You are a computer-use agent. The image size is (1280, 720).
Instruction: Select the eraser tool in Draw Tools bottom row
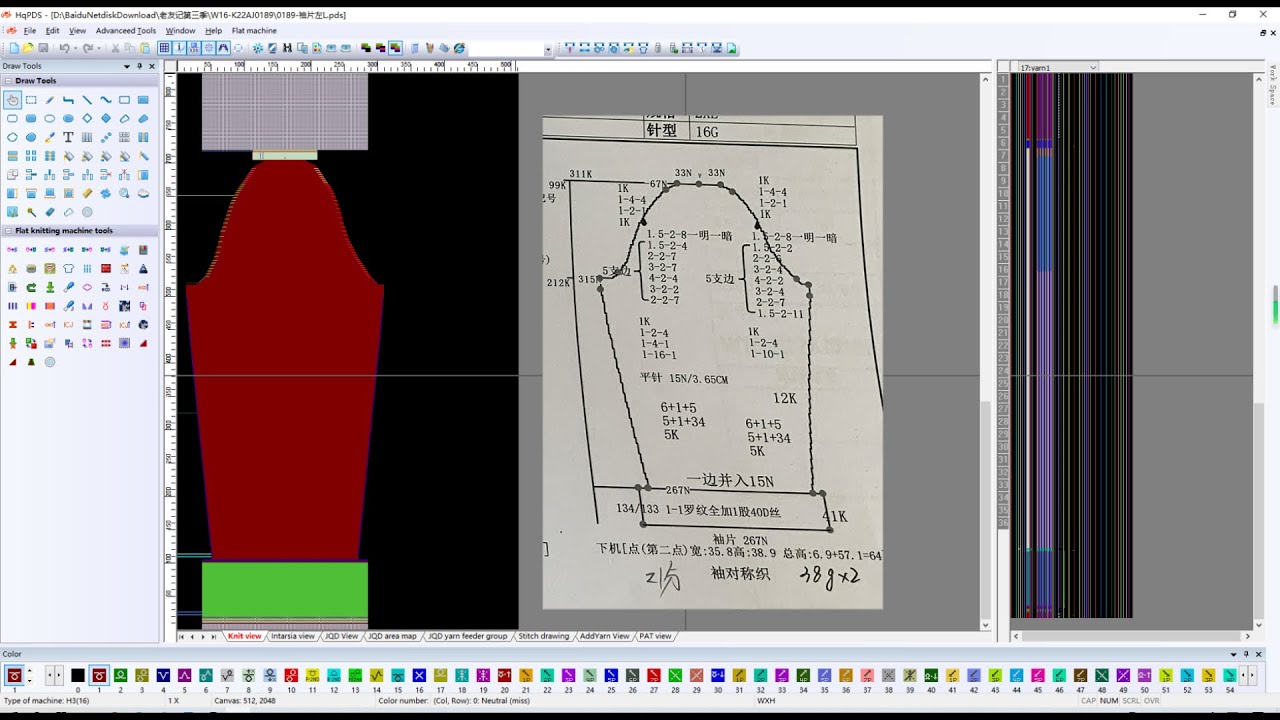click(x=50, y=212)
